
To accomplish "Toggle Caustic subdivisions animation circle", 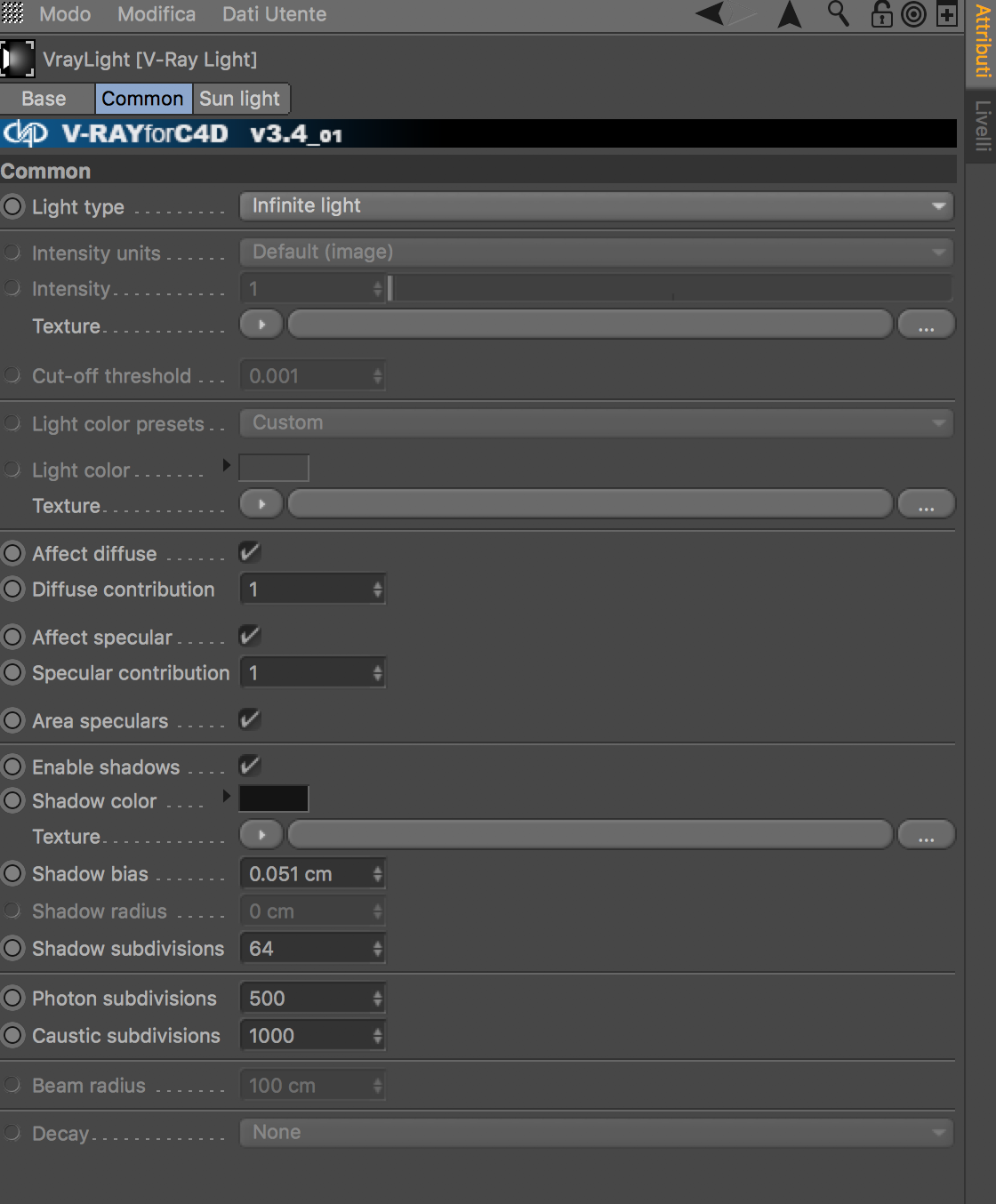I will pyautogui.click(x=12, y=1035).
